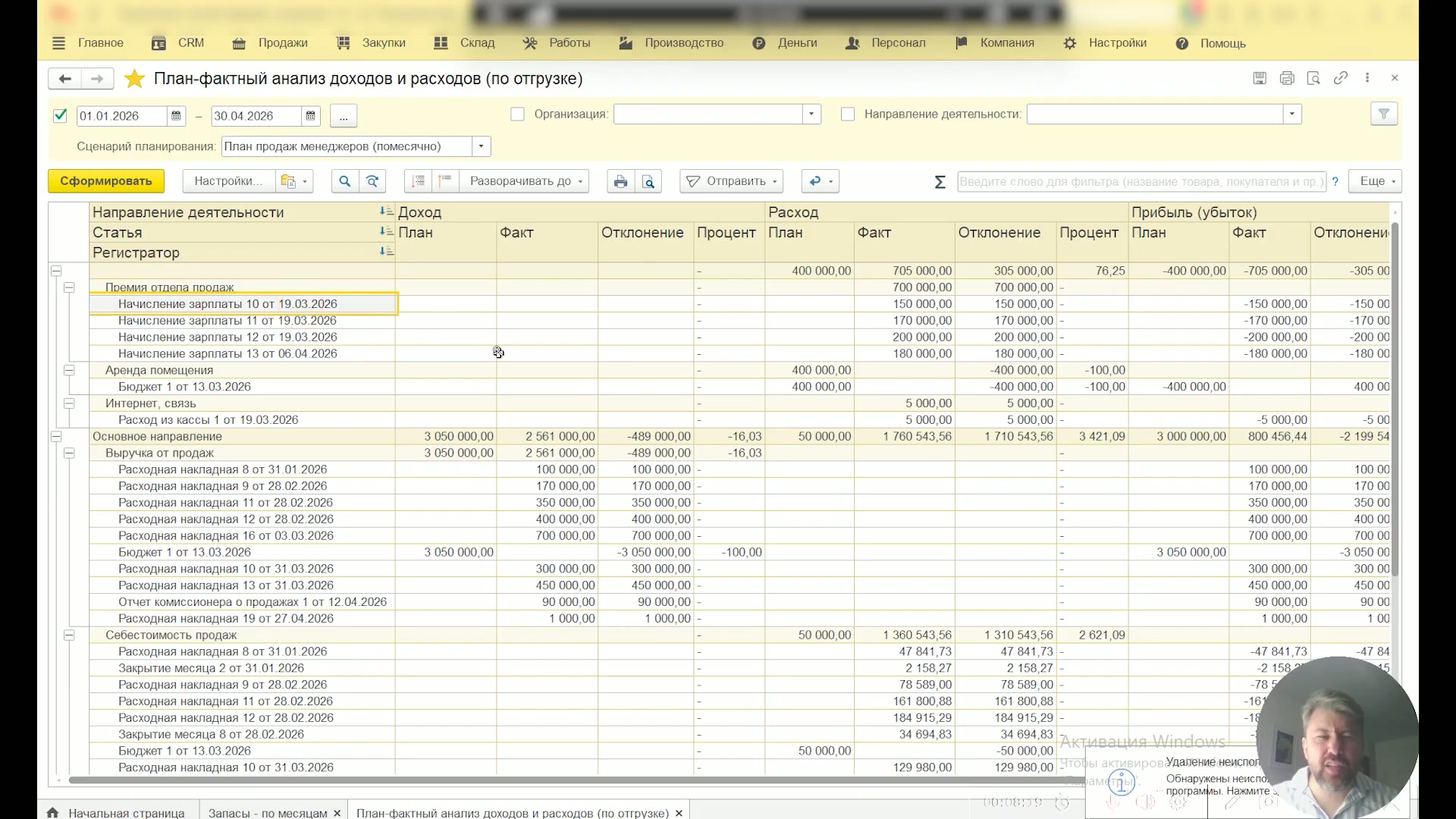
Task: Open the three-dot more options icon
Action: click(1367, 78)
